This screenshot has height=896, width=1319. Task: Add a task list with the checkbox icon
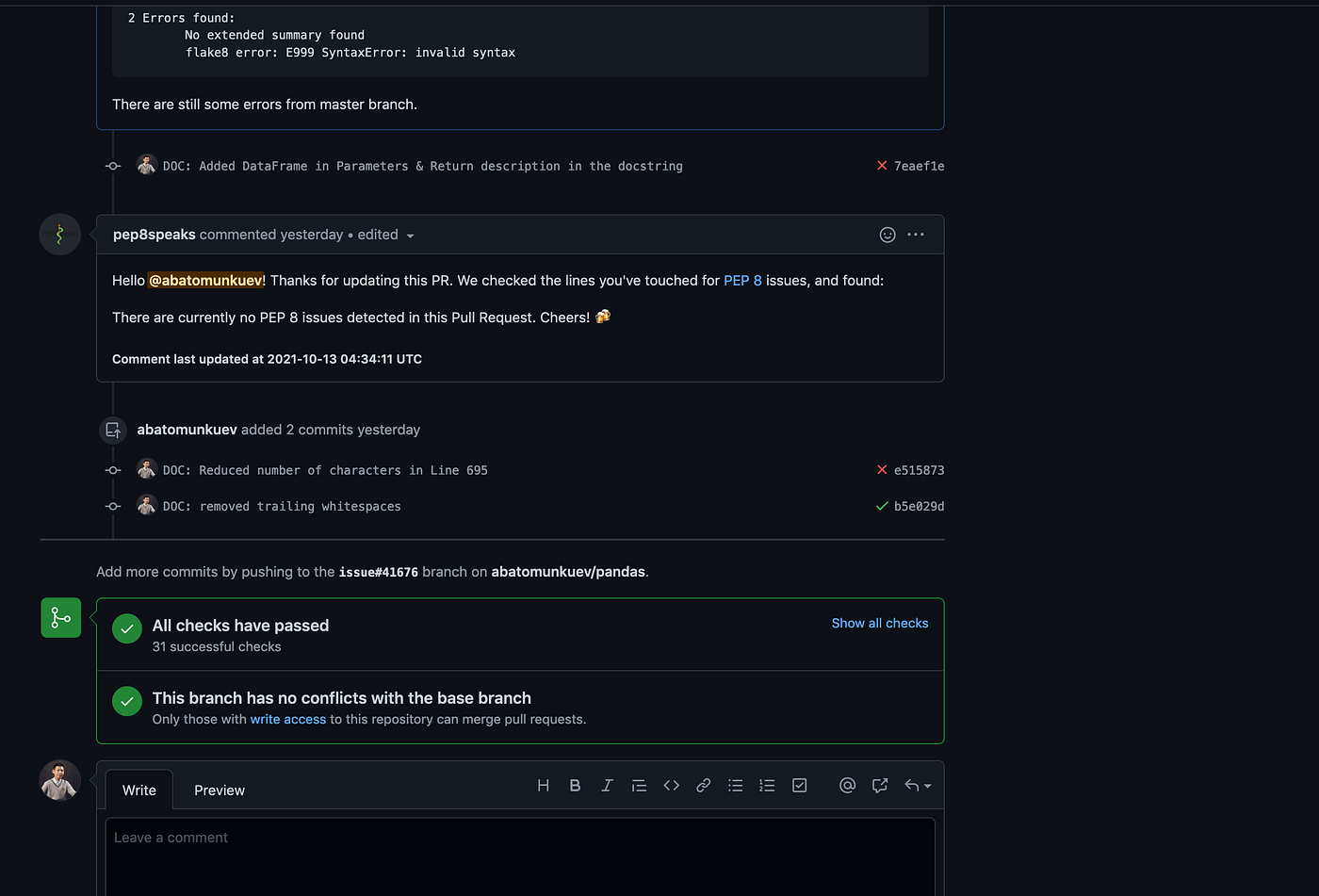tap(800, 785)
